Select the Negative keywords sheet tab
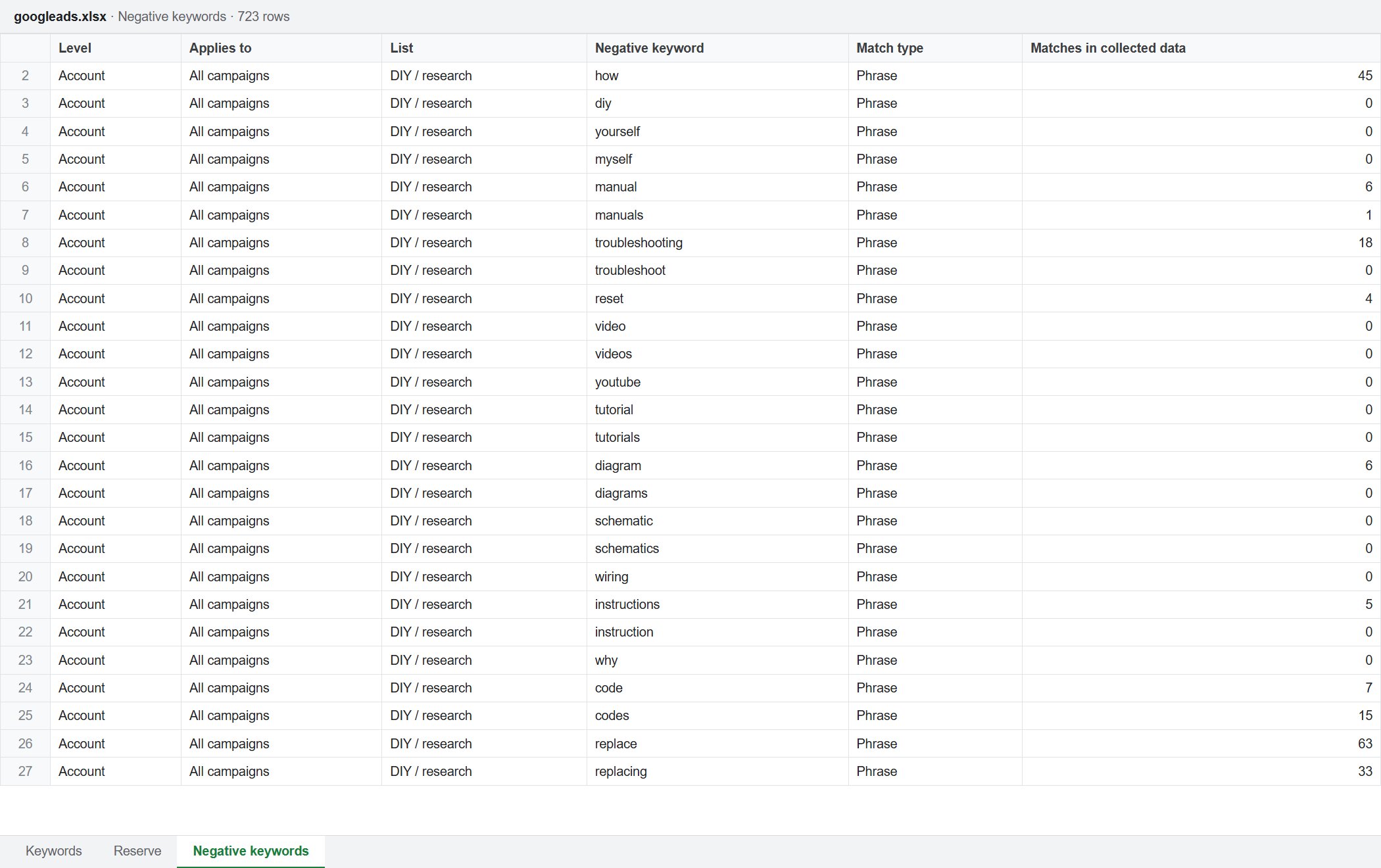This screenshot has width=1381, height=868. click(251, 851)
